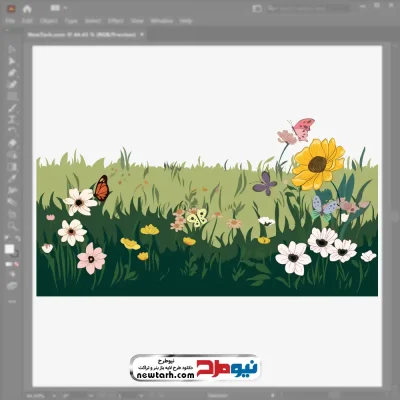Viewport: 400px width, 400px height.
Task: Select the Zoom tool
Action: pos(12,226)
